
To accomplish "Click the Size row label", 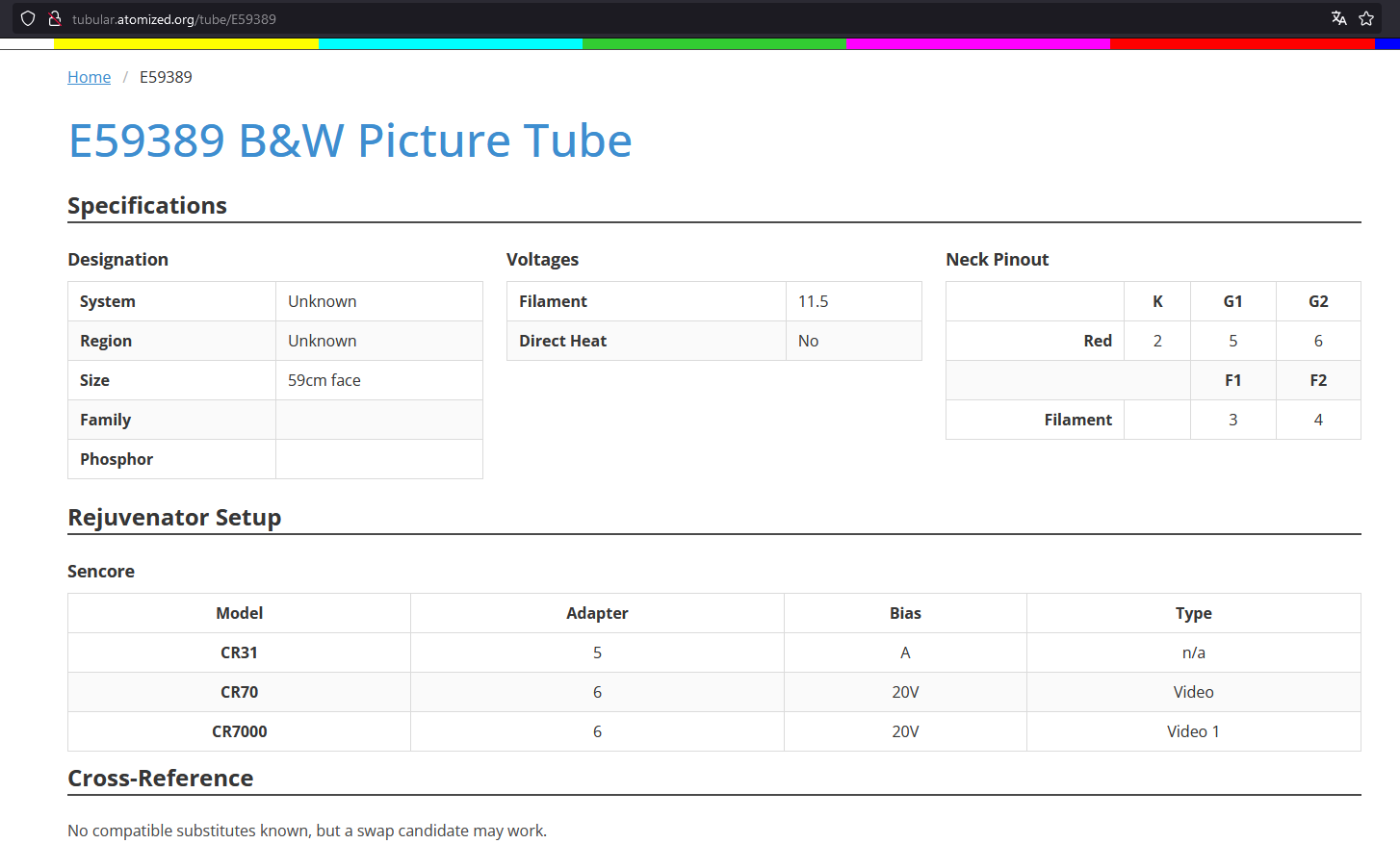I will (94, 380).
